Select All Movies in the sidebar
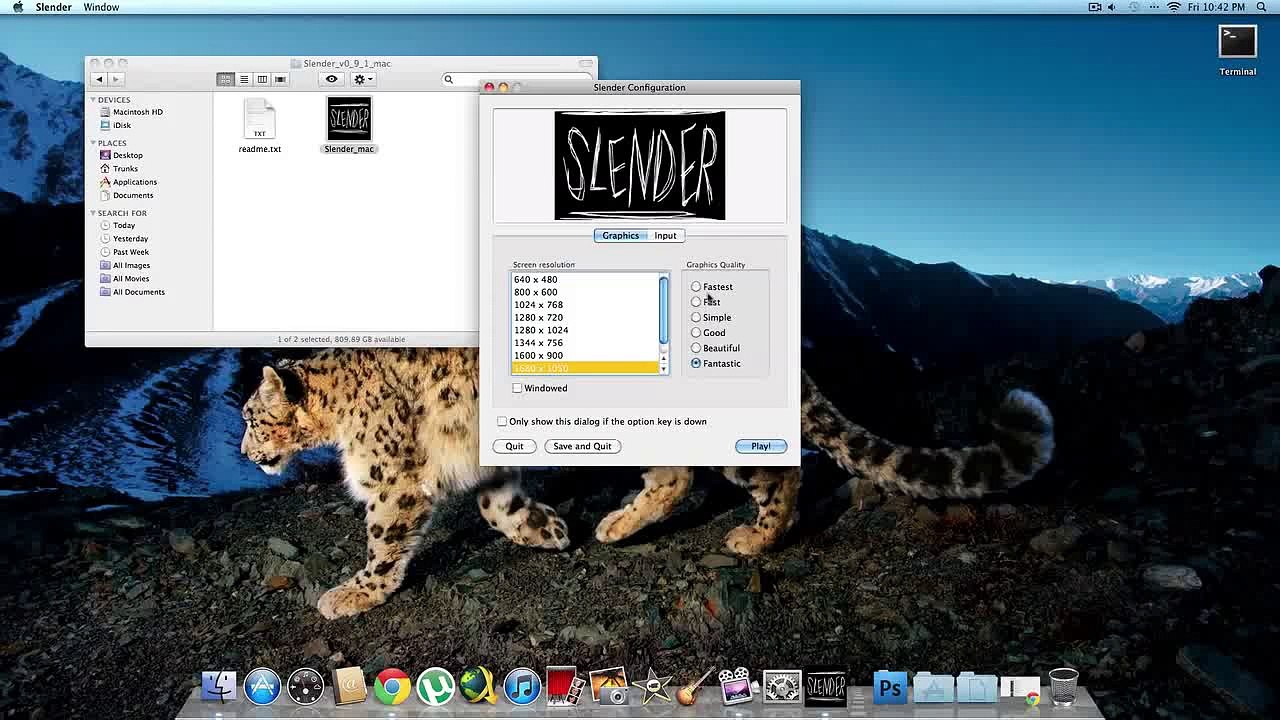The height and width of the screenshot is (720, 1280). (124, 279)
